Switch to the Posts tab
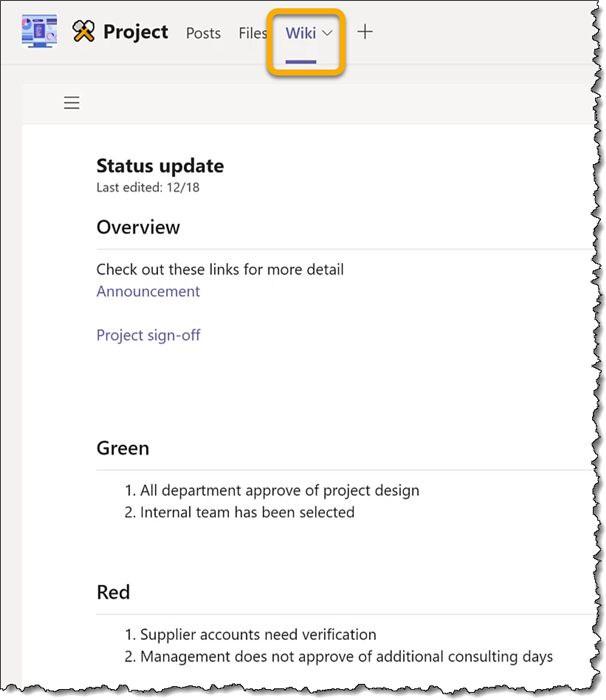Viewport: 606px width, 700px height. point(203,33)
